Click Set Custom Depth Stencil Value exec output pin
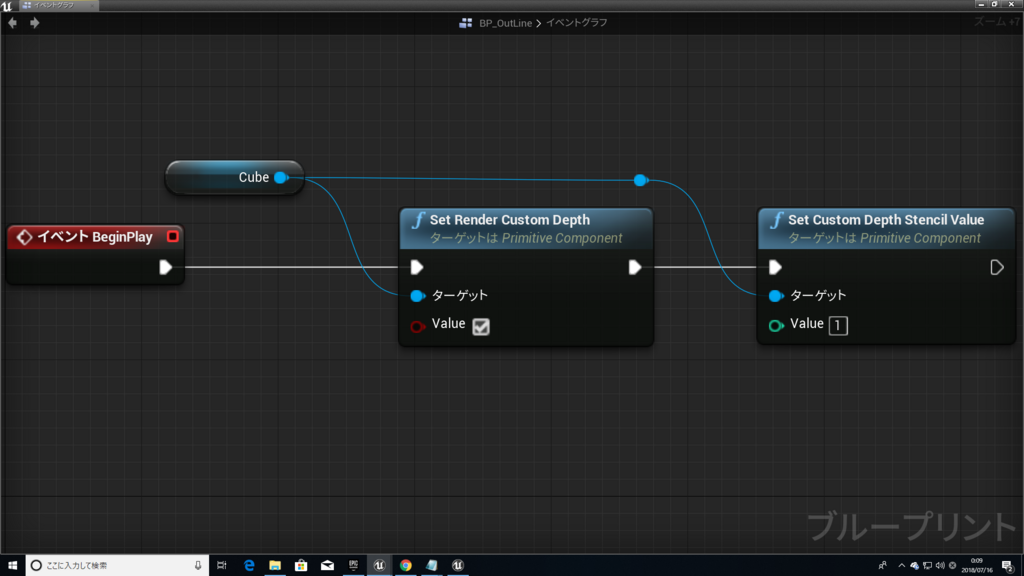Viewport: 1024px width, 576px height. [x=997, y=267]
